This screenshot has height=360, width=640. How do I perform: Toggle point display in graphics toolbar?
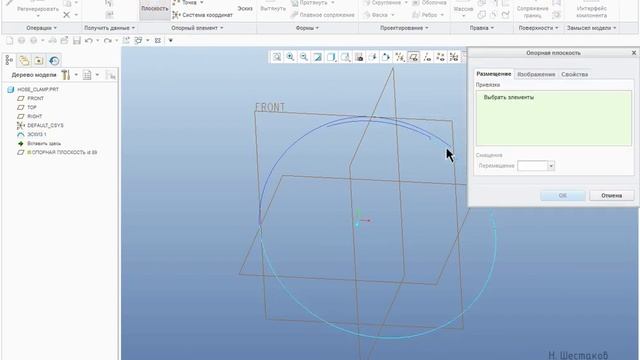pyautogui.click(x=440, y=57)
